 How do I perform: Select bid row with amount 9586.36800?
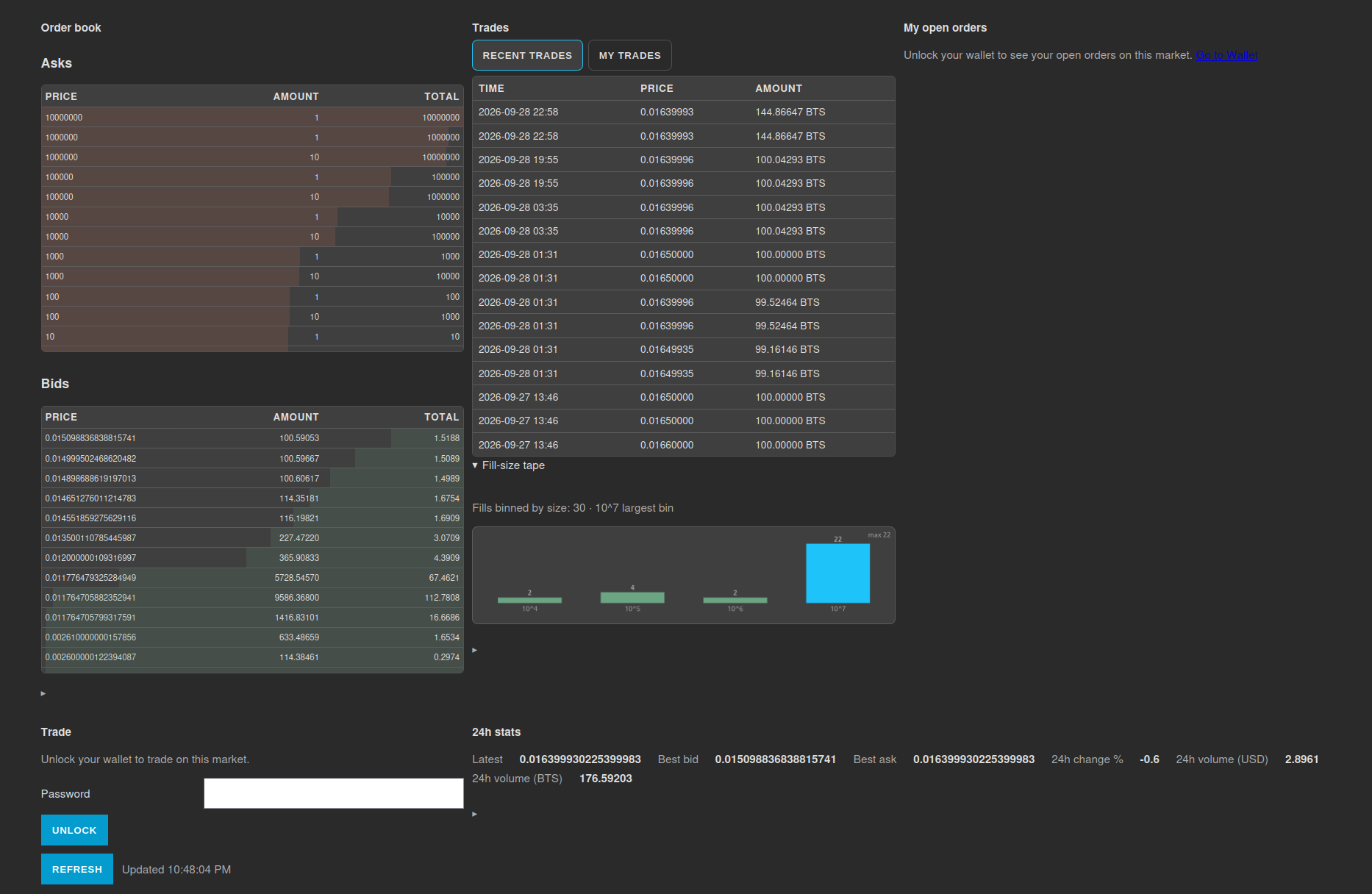pyautogui.click(x=252, y=598)
